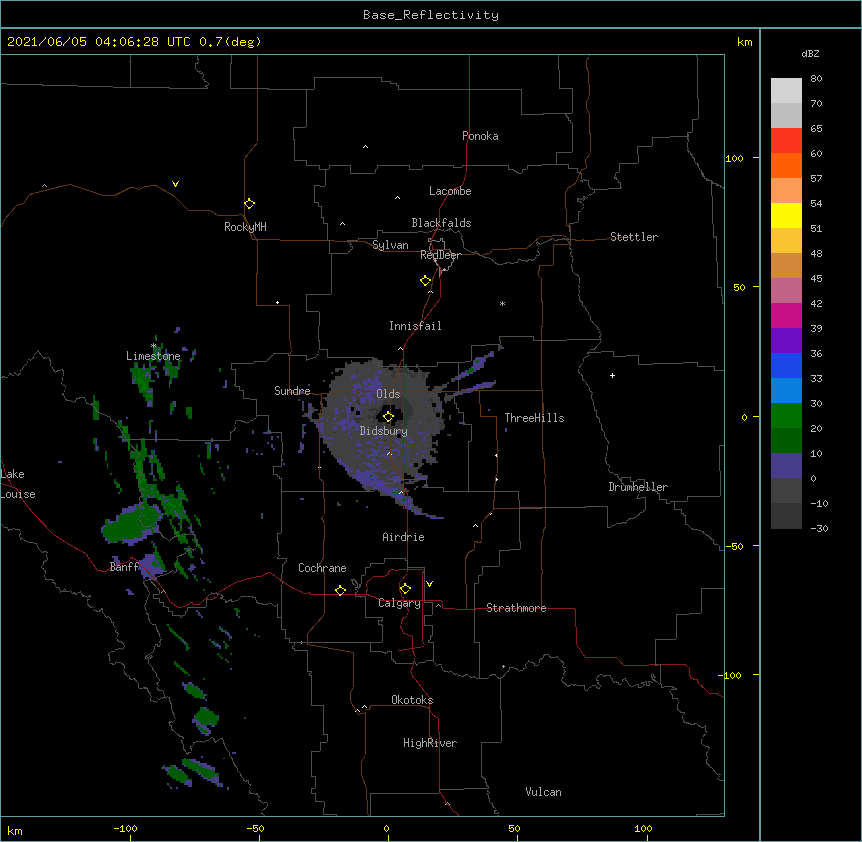Click the large green echo north of Banff
Screen dimensions: 862x842
[x=131, y=524]
